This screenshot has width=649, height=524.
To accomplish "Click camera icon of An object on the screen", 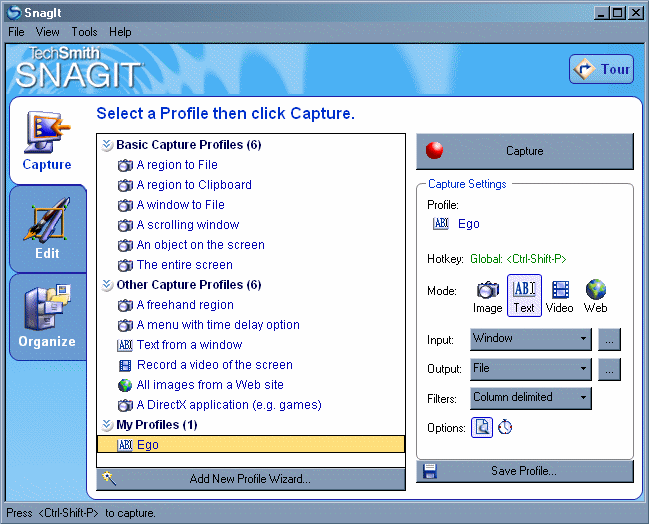I will pos(125,245).
